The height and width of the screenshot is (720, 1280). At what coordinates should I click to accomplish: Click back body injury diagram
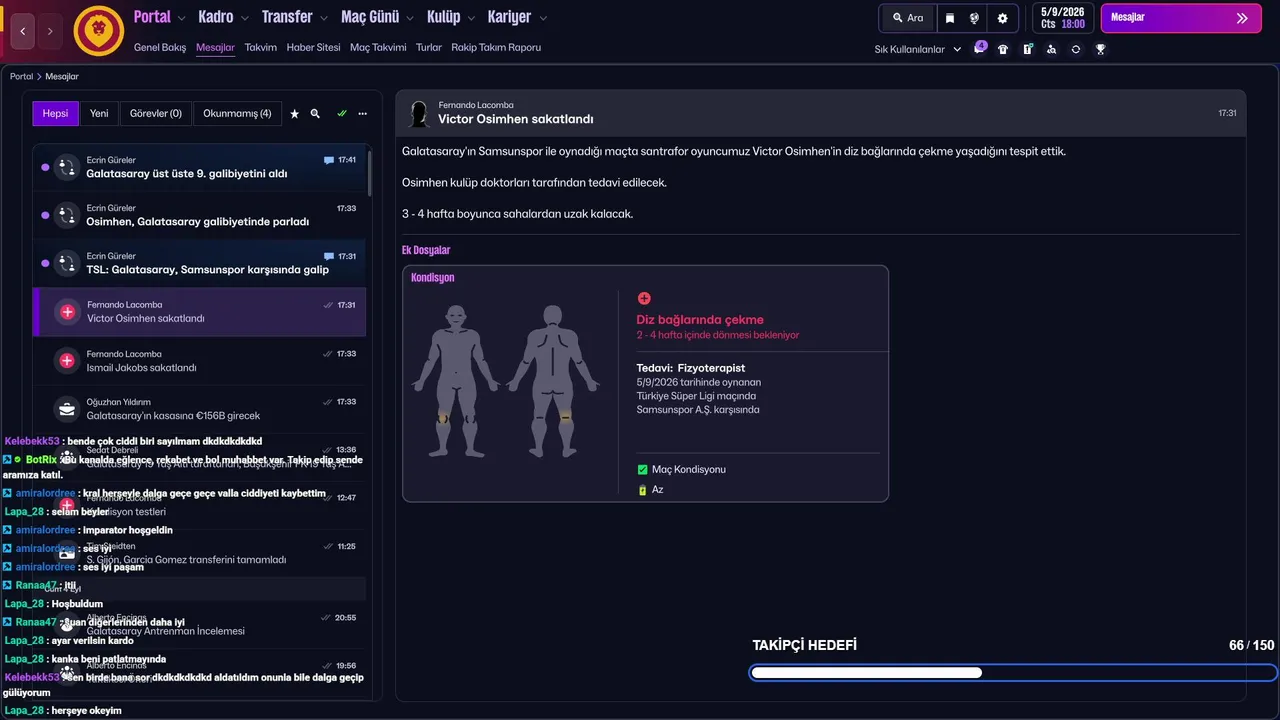(553, 380)
